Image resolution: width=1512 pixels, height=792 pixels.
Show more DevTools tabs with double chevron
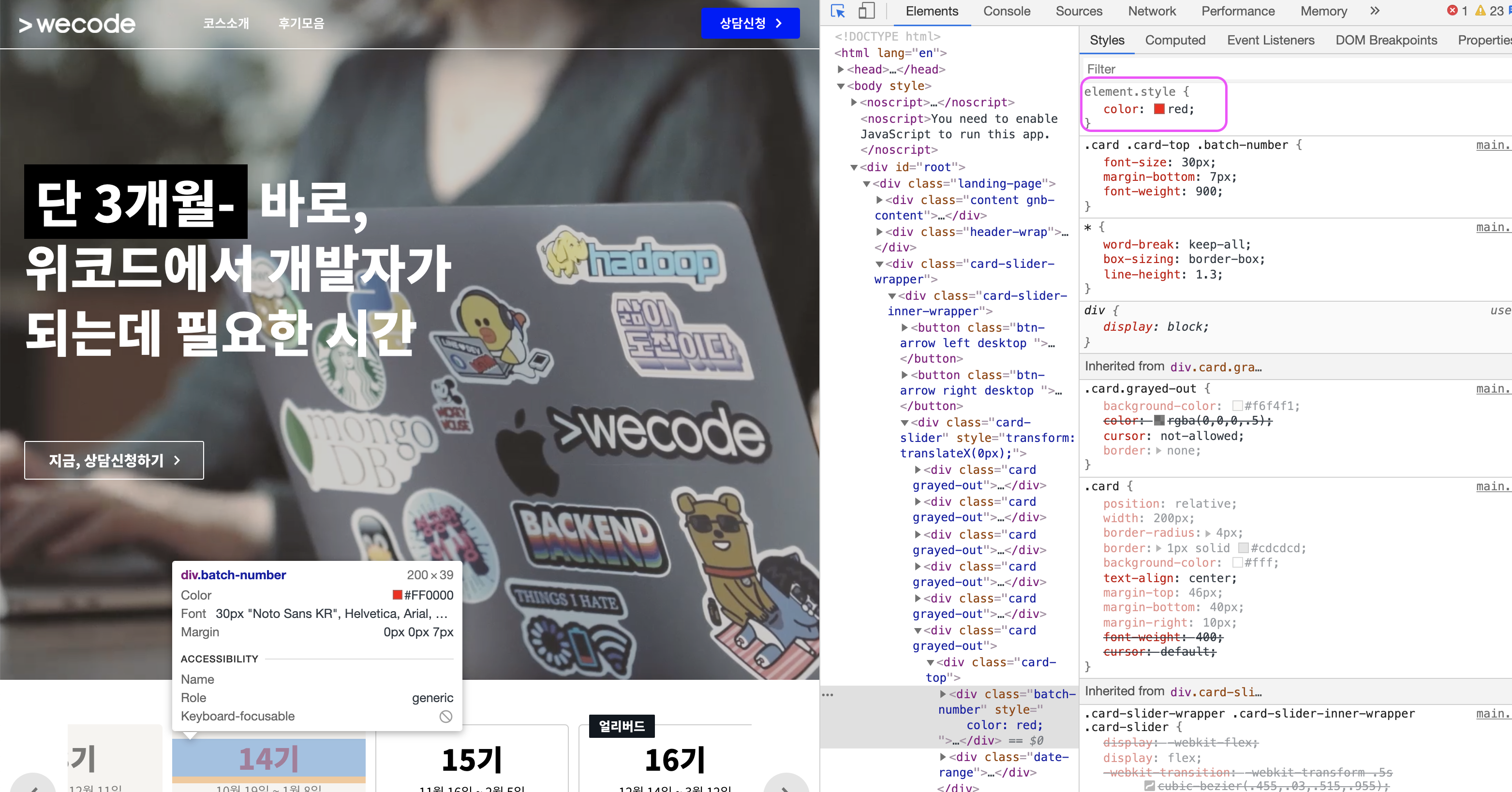click(x=1375, y=11)
